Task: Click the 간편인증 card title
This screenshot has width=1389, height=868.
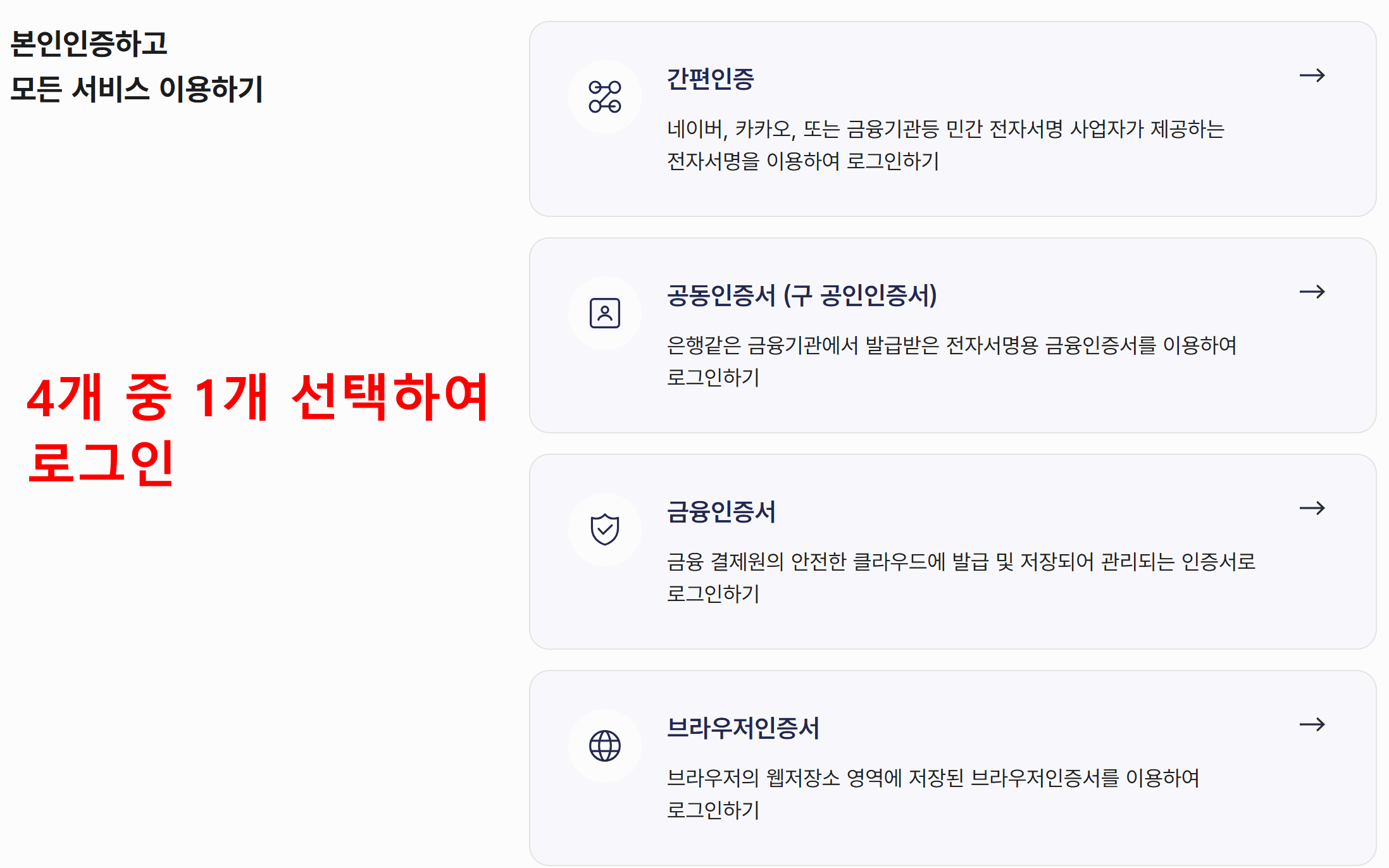Action: coord(711,80)
